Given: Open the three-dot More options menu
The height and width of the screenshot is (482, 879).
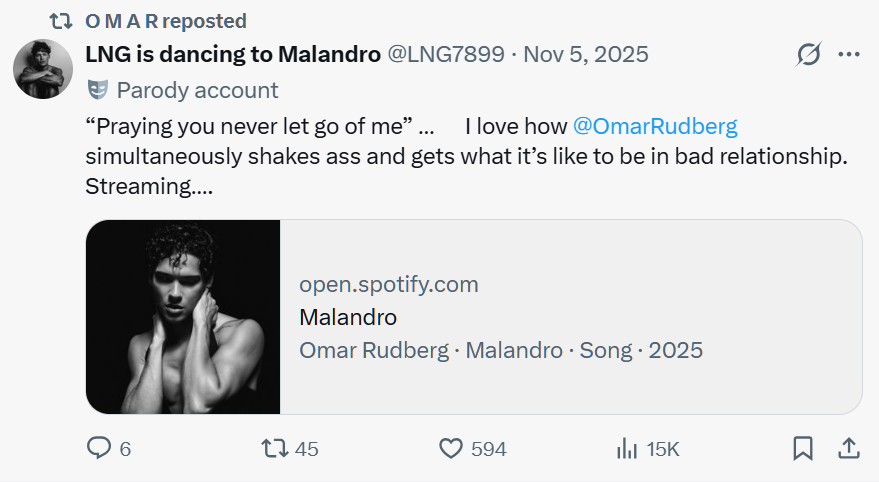Looking at the screenshot, I should (x=848, y=55).
